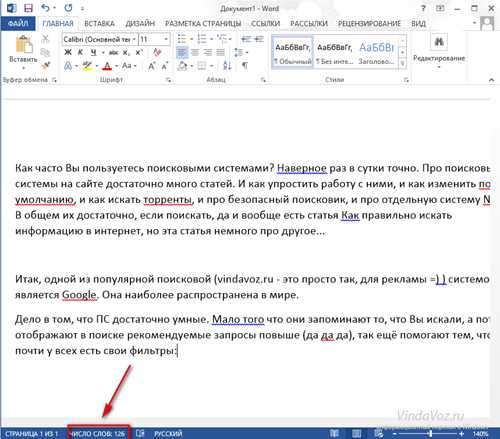Open the font size 11 dropdown
The image size is (500, 439).
pos(166,39)
